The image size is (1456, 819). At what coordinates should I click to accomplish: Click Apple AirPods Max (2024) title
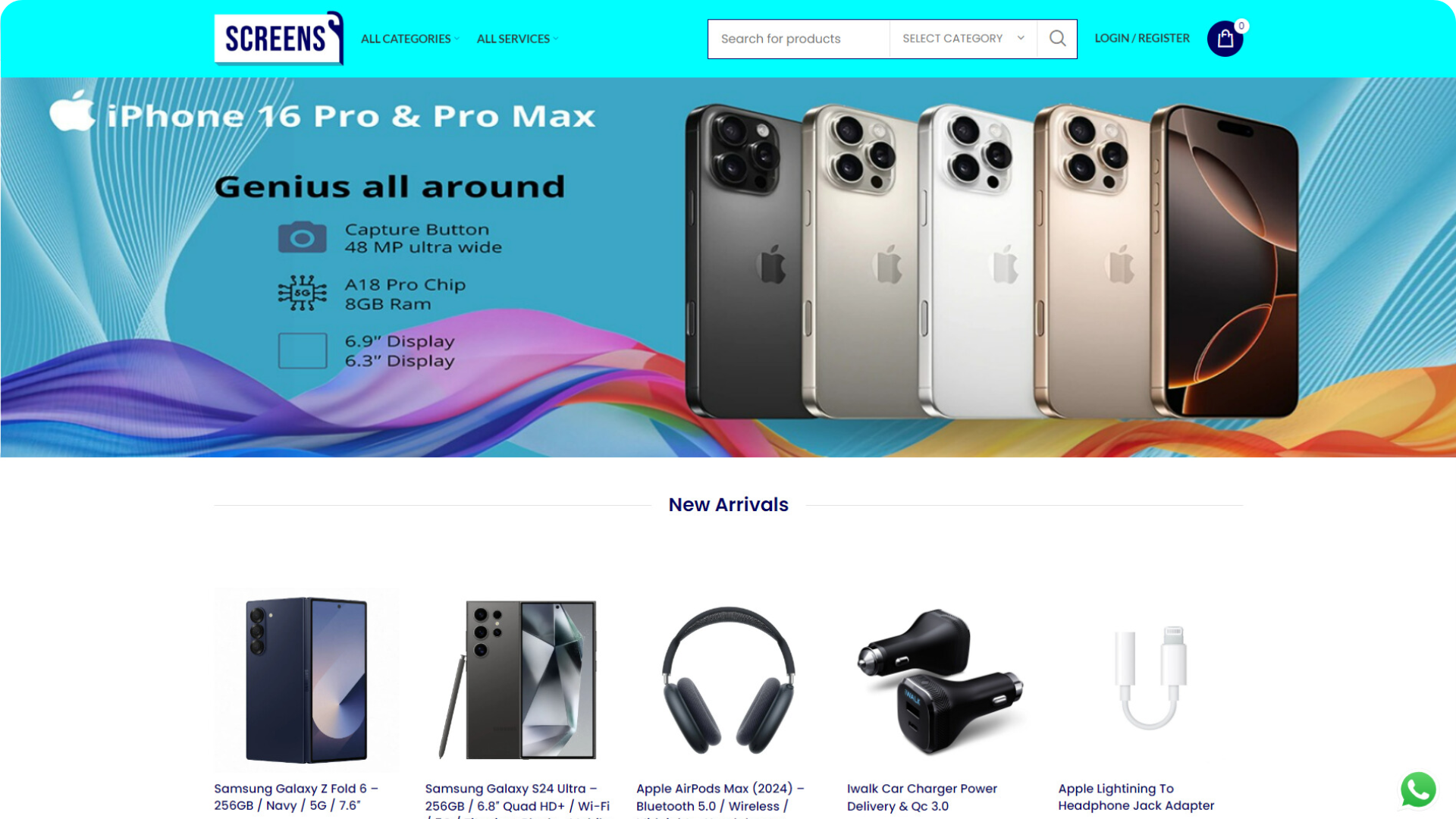720,800
